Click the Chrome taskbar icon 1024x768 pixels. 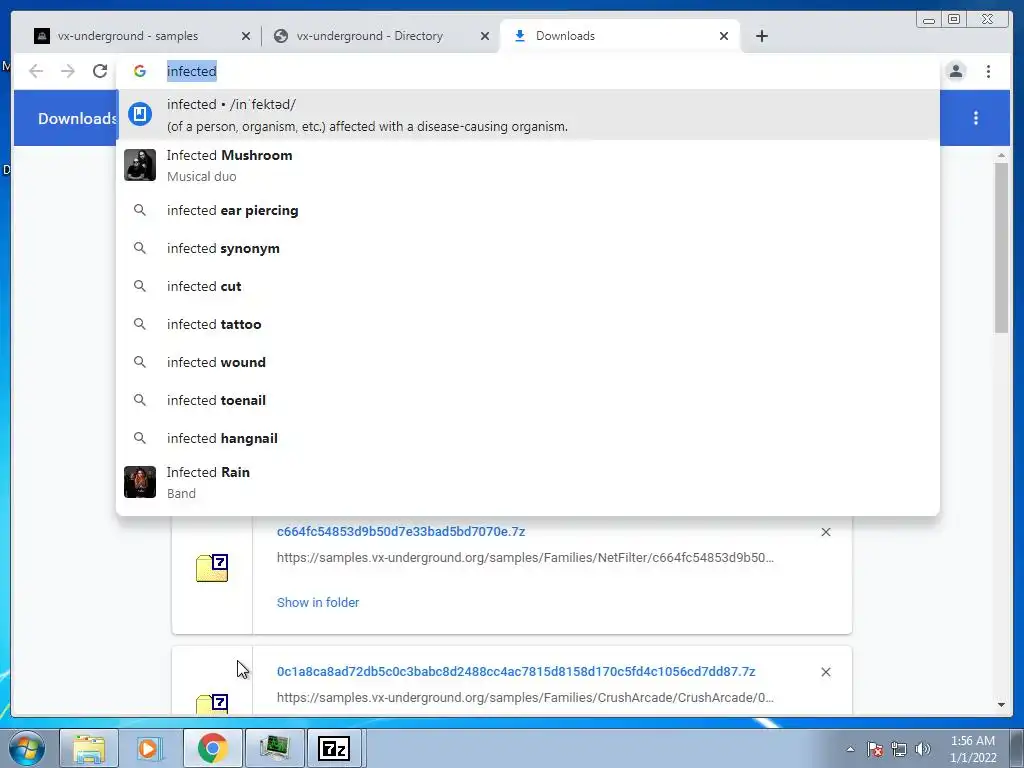coord(212,748)
